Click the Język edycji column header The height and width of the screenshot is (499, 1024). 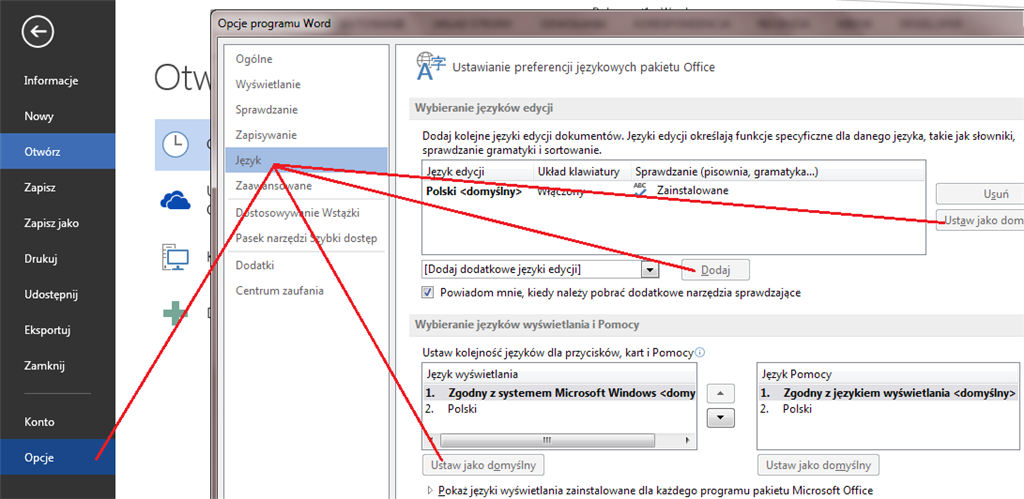point(477,172)
